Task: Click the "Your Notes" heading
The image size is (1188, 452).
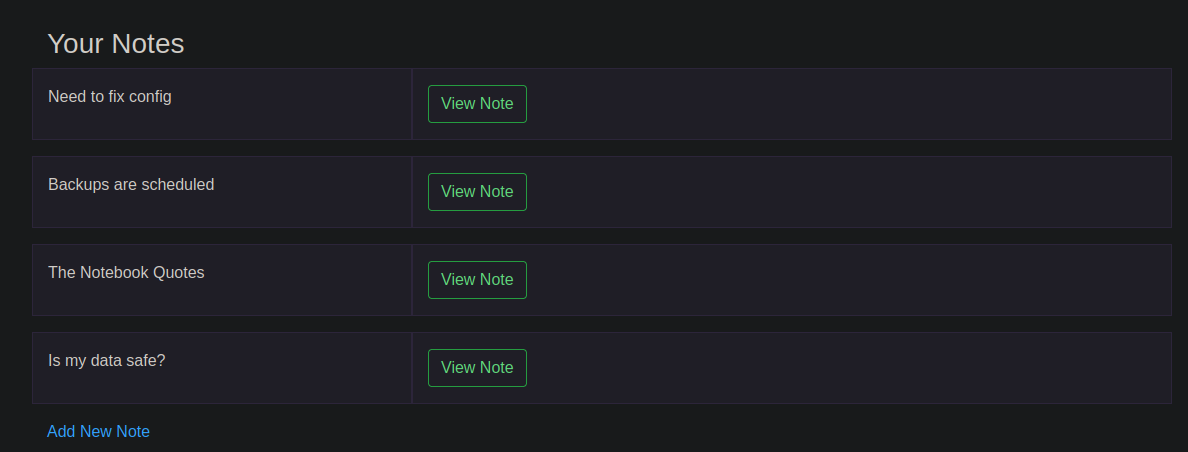Action: [116, 44]
